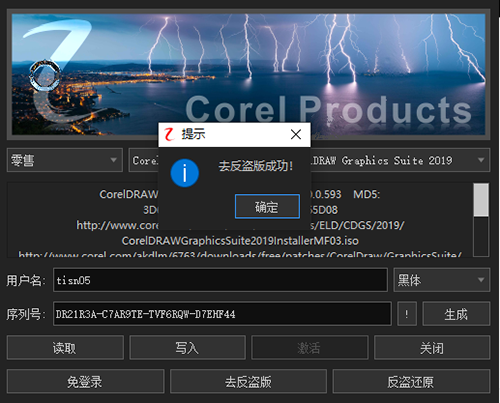500x403 pixels.
Task: Open the 黑体 font dropdown
Action: (x=442, y=280)
